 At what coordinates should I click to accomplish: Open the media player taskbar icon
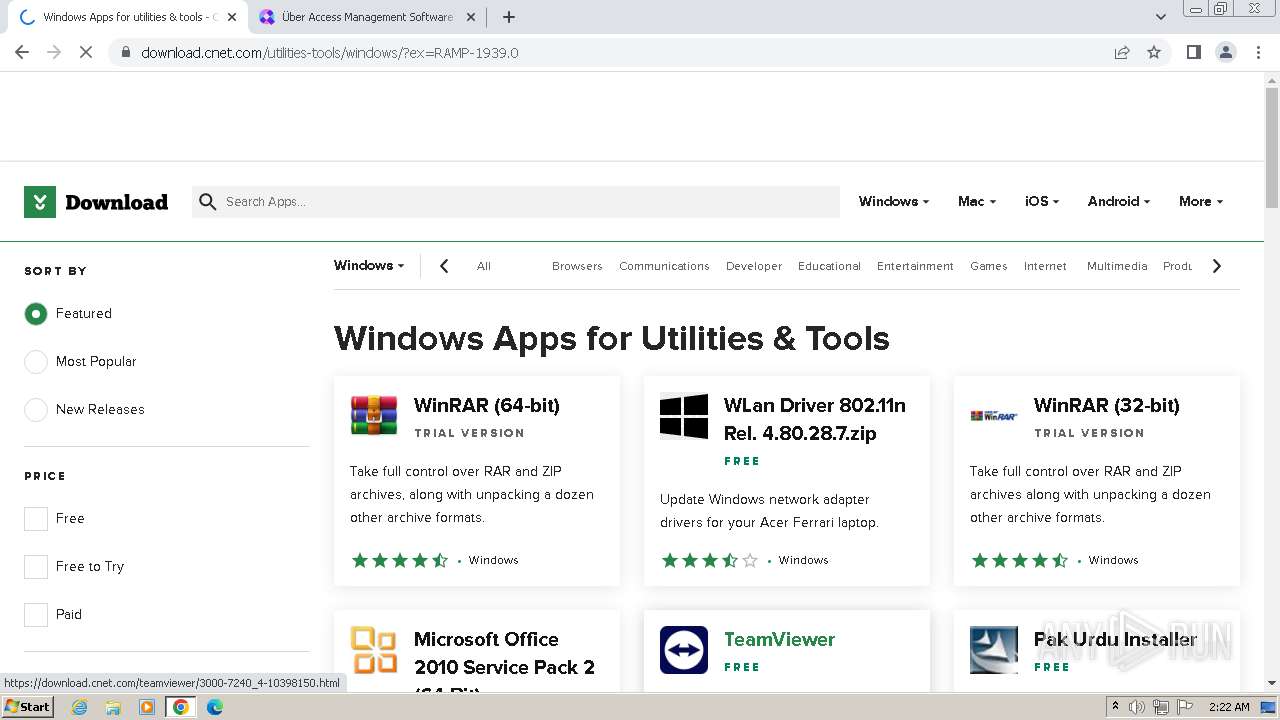[x=147, y=707]
